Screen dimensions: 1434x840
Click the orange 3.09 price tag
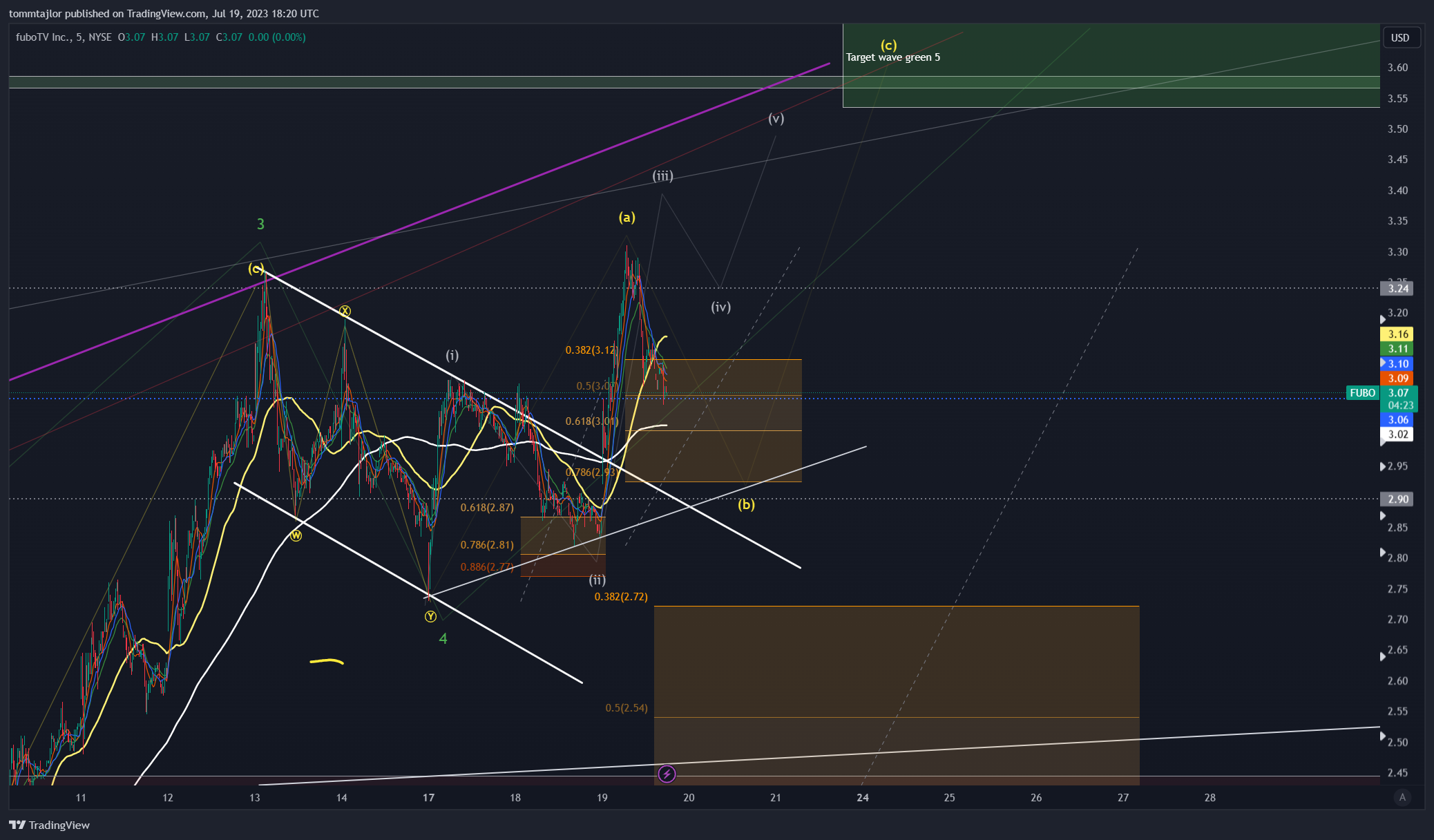click(x=1398, y=379)
